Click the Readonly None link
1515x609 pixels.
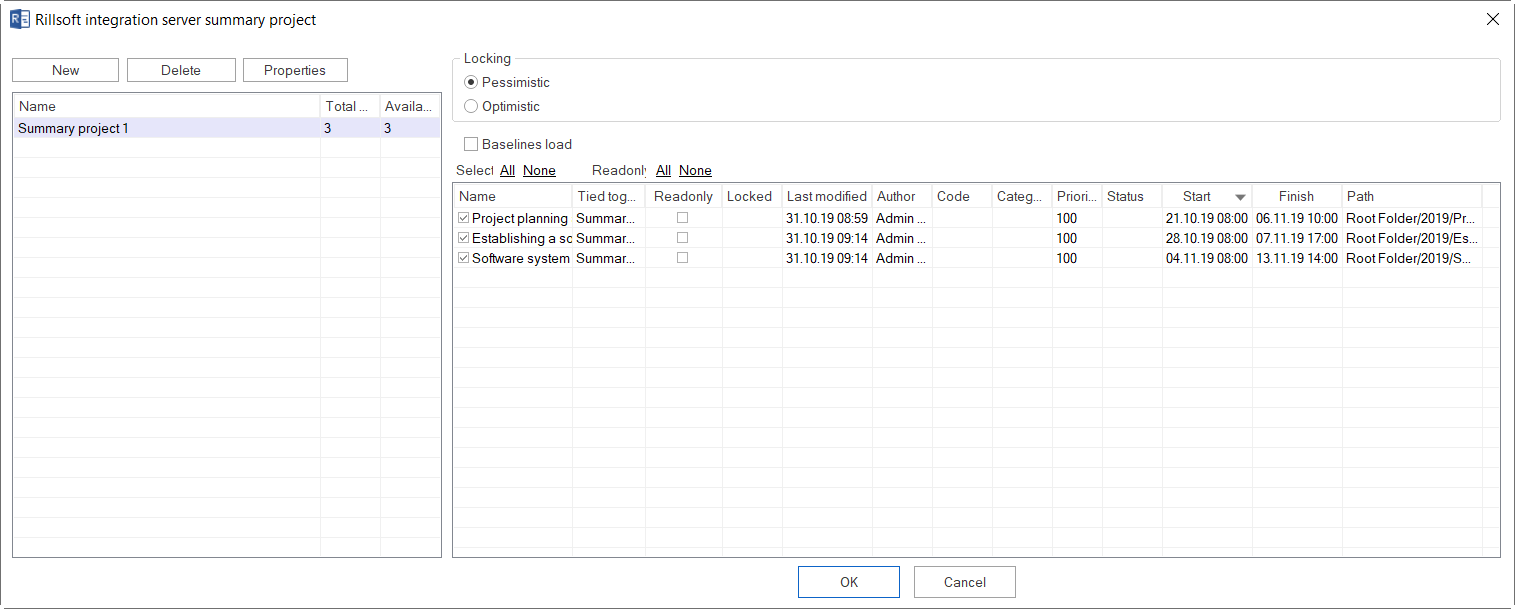pos(695,170)
